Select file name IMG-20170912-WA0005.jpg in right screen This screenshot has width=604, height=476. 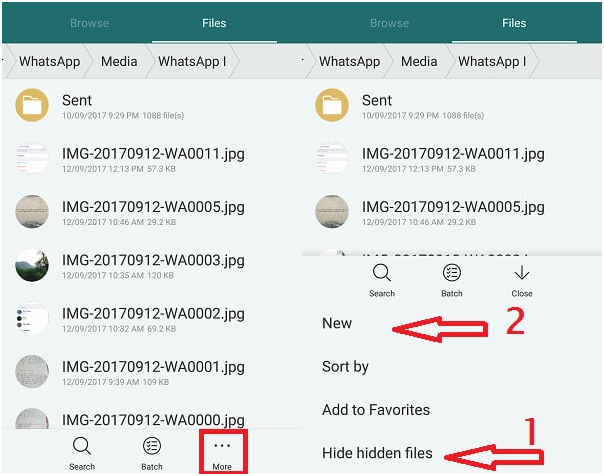pyautogui.click(x=453, y=207)
